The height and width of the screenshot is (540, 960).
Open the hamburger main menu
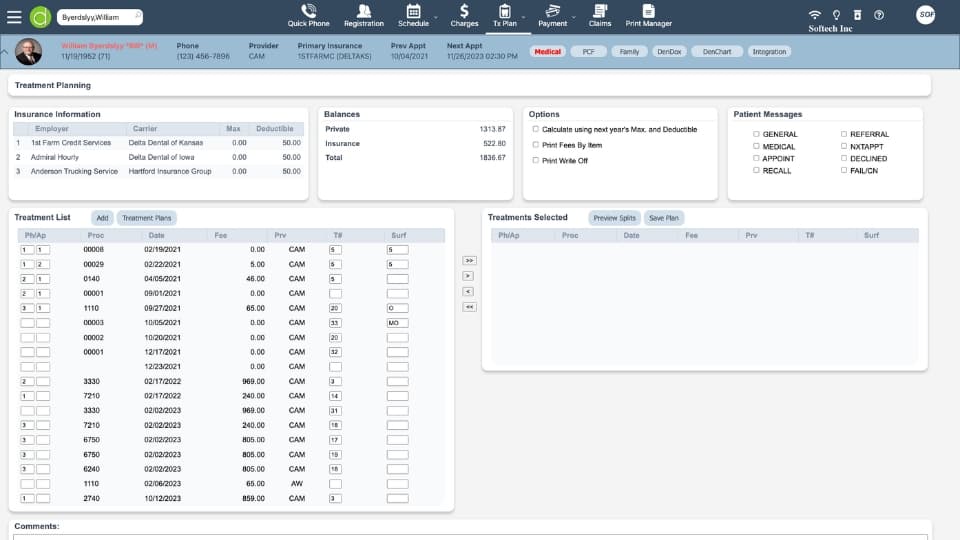(14, 16)
